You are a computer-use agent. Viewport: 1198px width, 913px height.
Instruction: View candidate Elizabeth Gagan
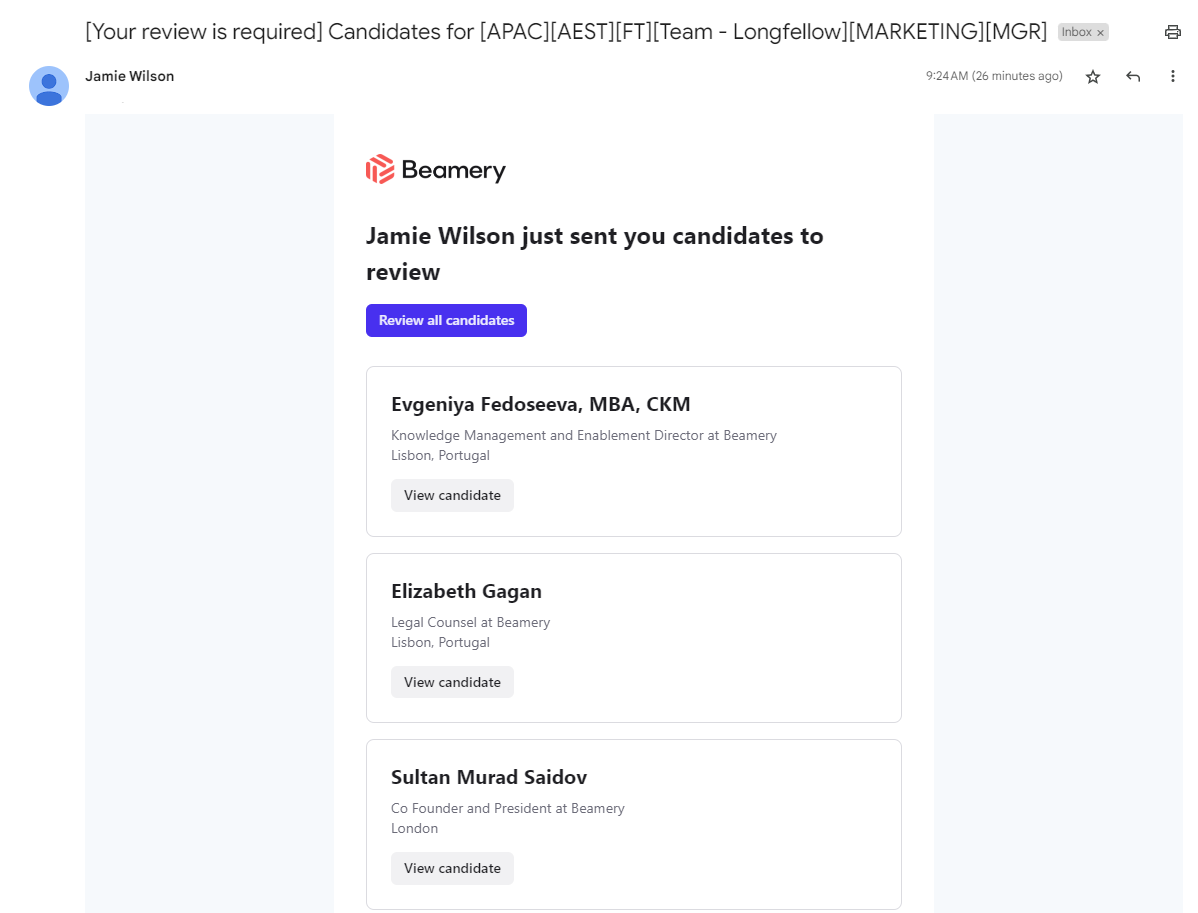(x=452, y=682)
